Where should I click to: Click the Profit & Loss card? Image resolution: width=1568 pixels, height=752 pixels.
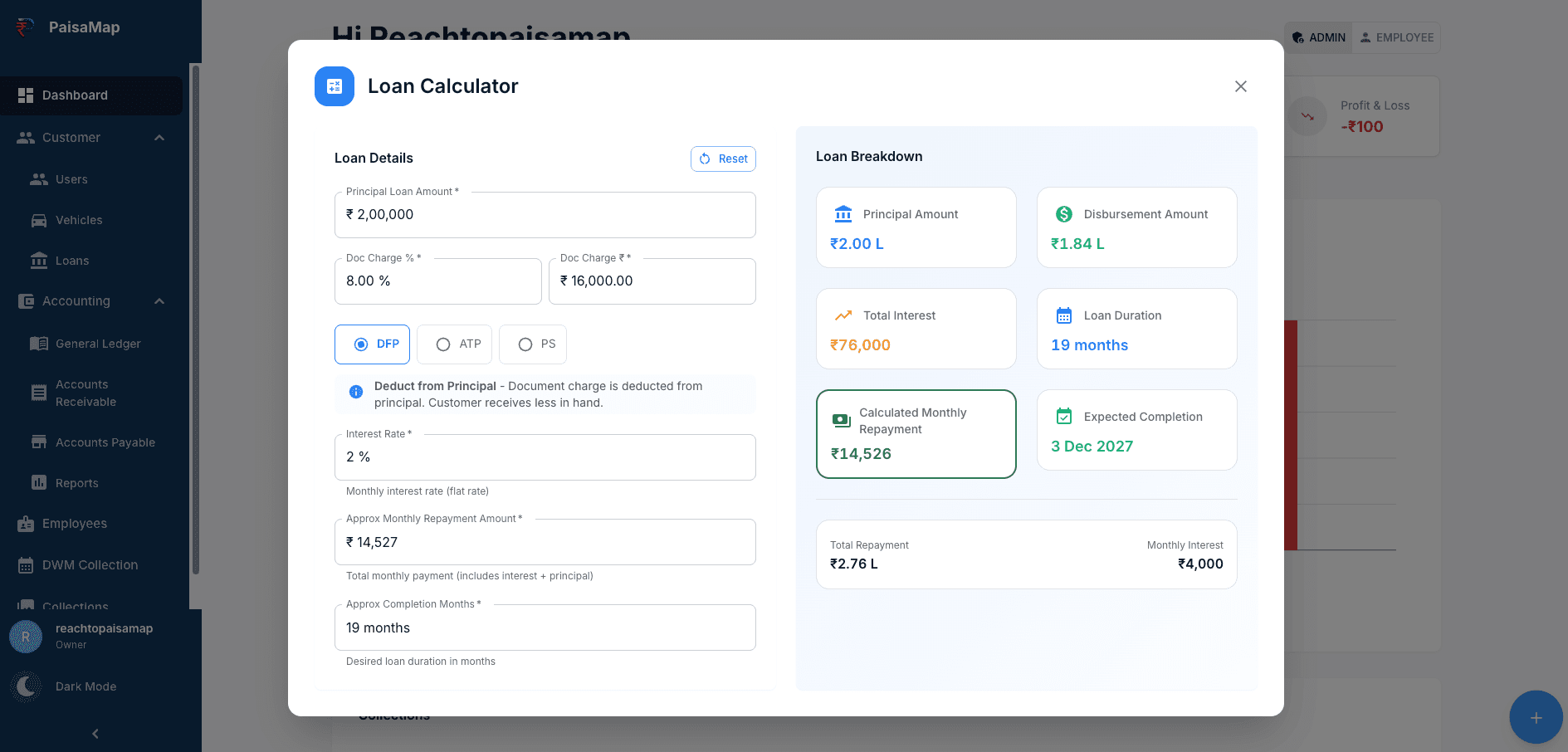1362,116
